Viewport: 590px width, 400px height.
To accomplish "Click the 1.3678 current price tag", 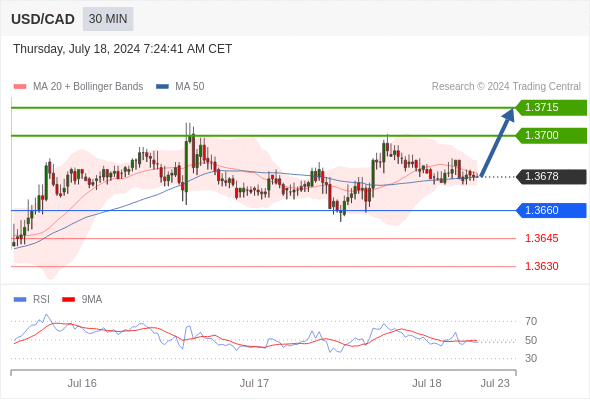I will point(551,176).
